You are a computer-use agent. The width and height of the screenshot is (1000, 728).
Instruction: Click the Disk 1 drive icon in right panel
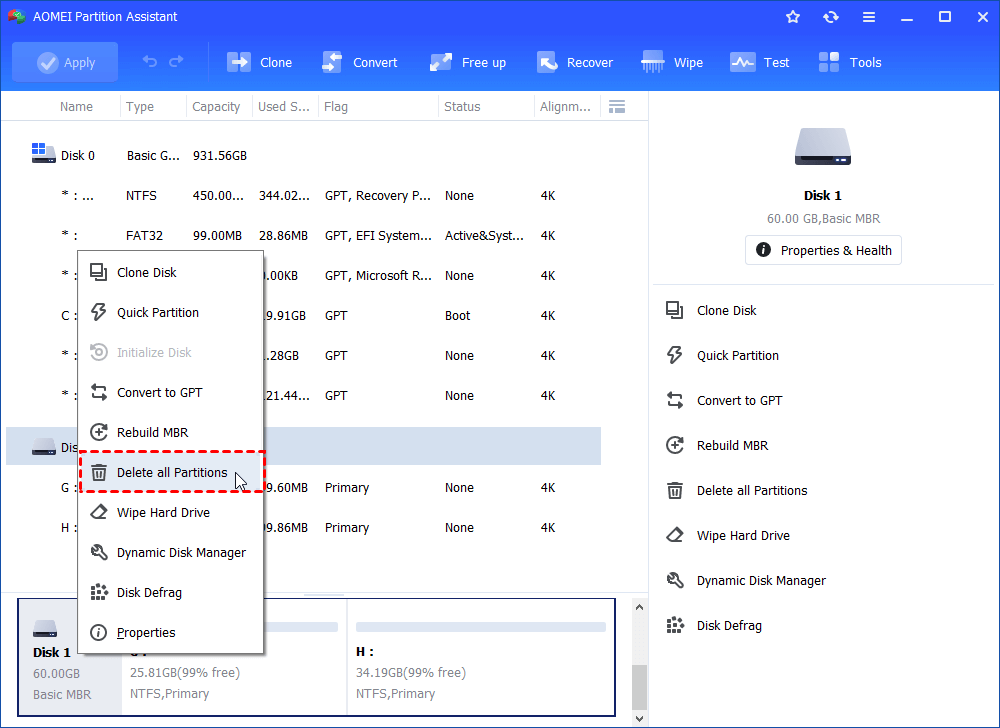[823, 147]
